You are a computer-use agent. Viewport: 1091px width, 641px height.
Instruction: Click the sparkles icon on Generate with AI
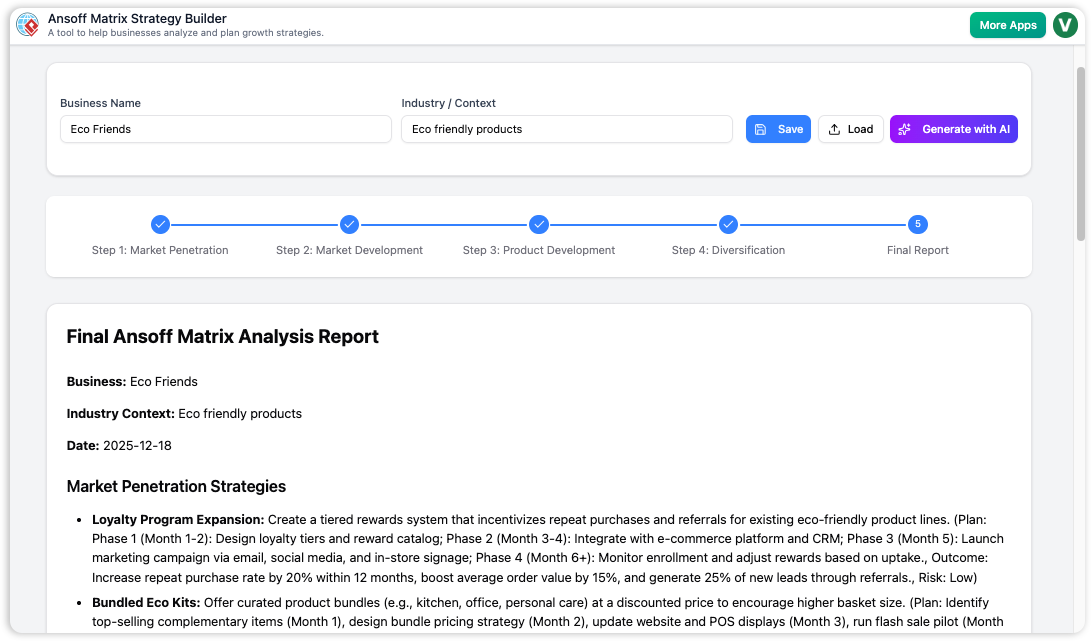pyautogui.click(x=904, y=128)
